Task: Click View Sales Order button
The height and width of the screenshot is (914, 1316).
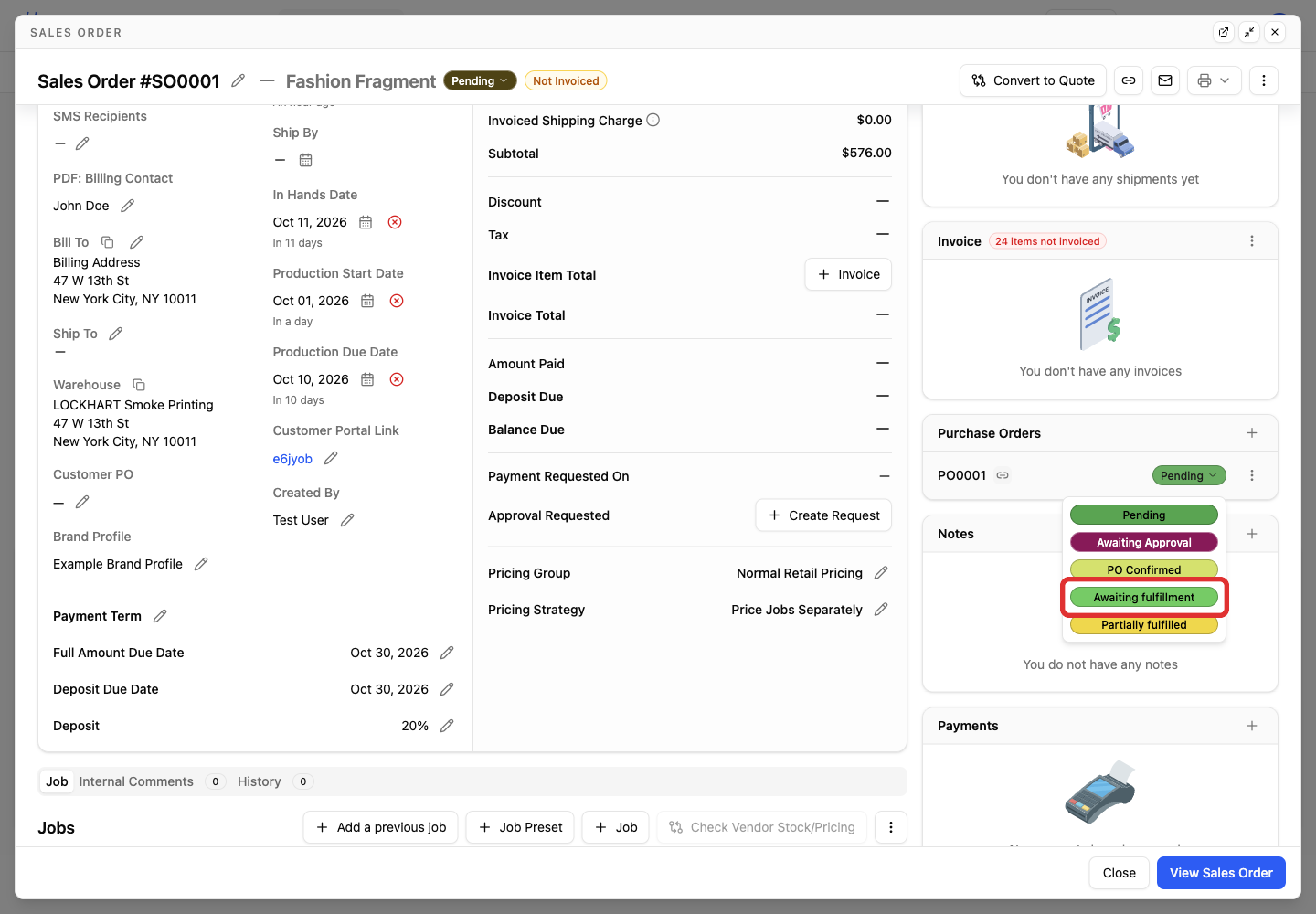Action: coord(1221,873)
